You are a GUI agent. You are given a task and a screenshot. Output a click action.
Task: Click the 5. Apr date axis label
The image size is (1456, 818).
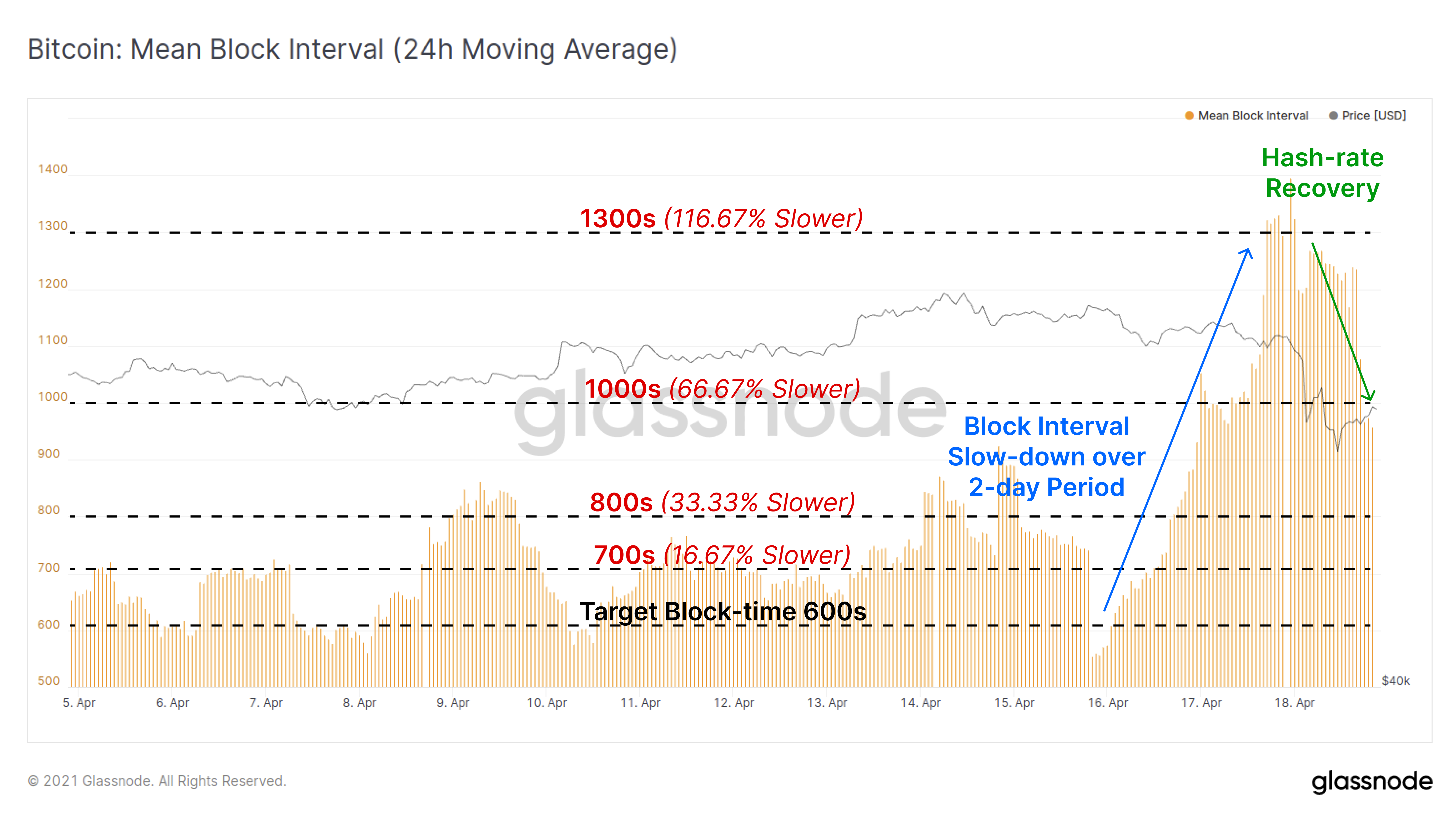click(79, 703)
